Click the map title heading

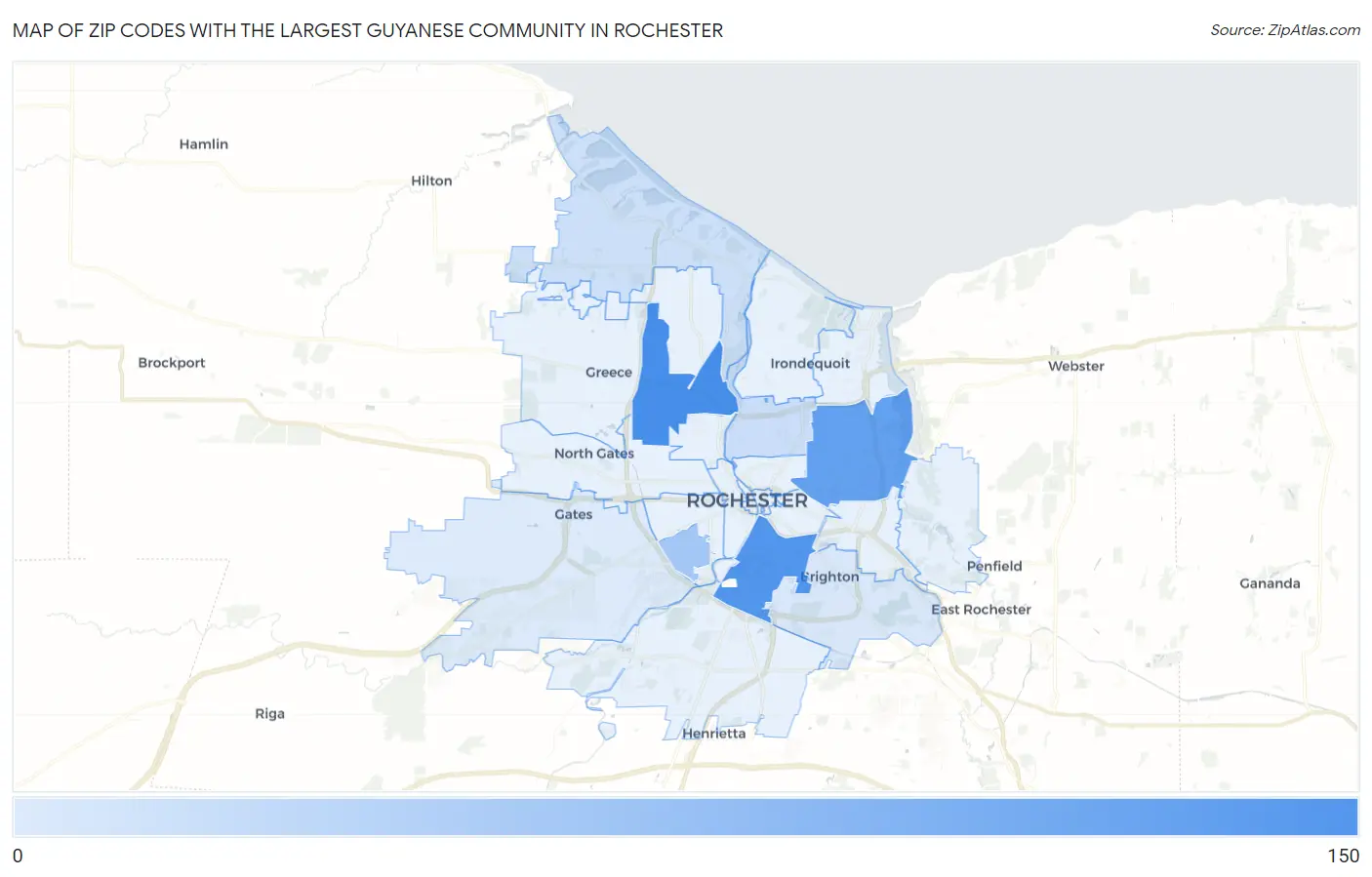tap(368, 30)
